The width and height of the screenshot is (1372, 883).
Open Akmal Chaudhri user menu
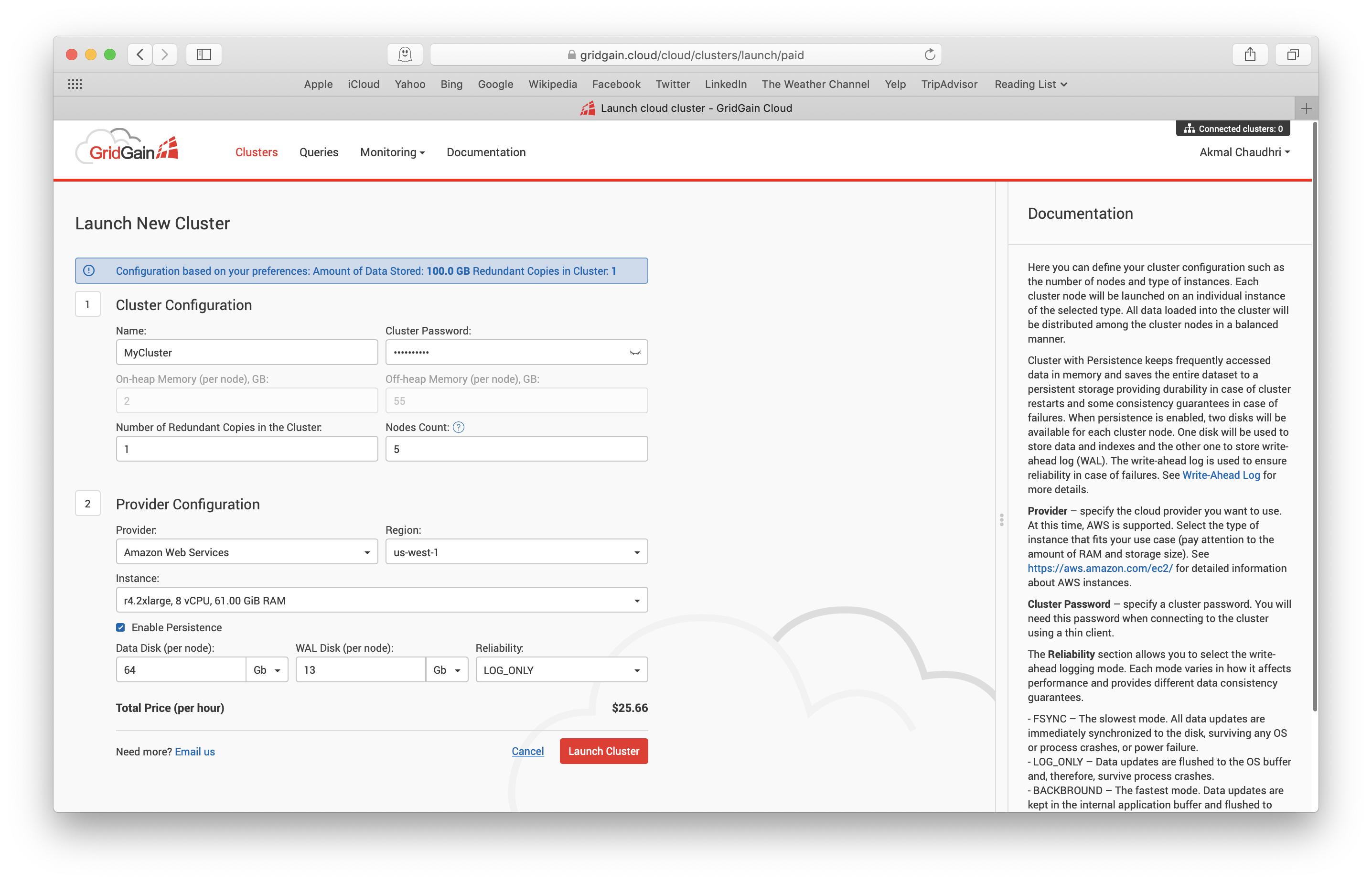1244,152
